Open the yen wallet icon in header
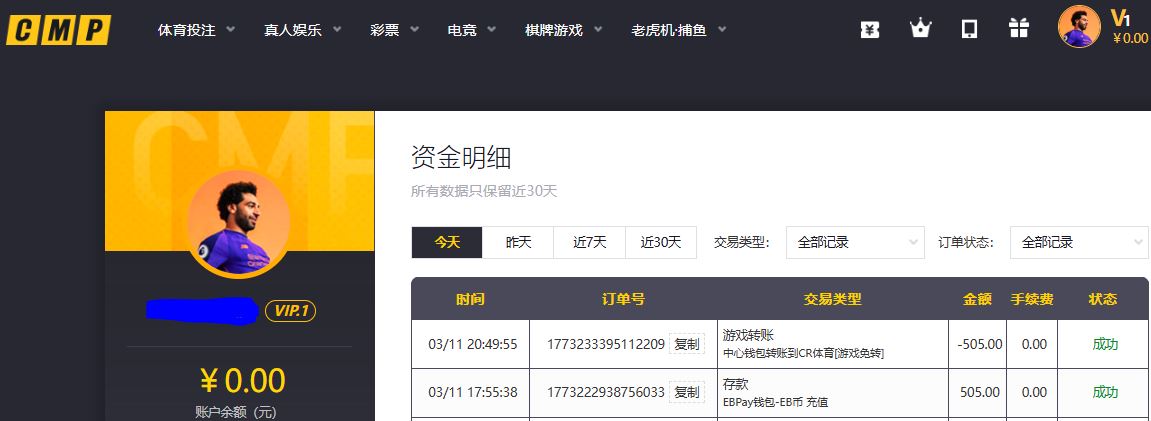 coord(870,30)
